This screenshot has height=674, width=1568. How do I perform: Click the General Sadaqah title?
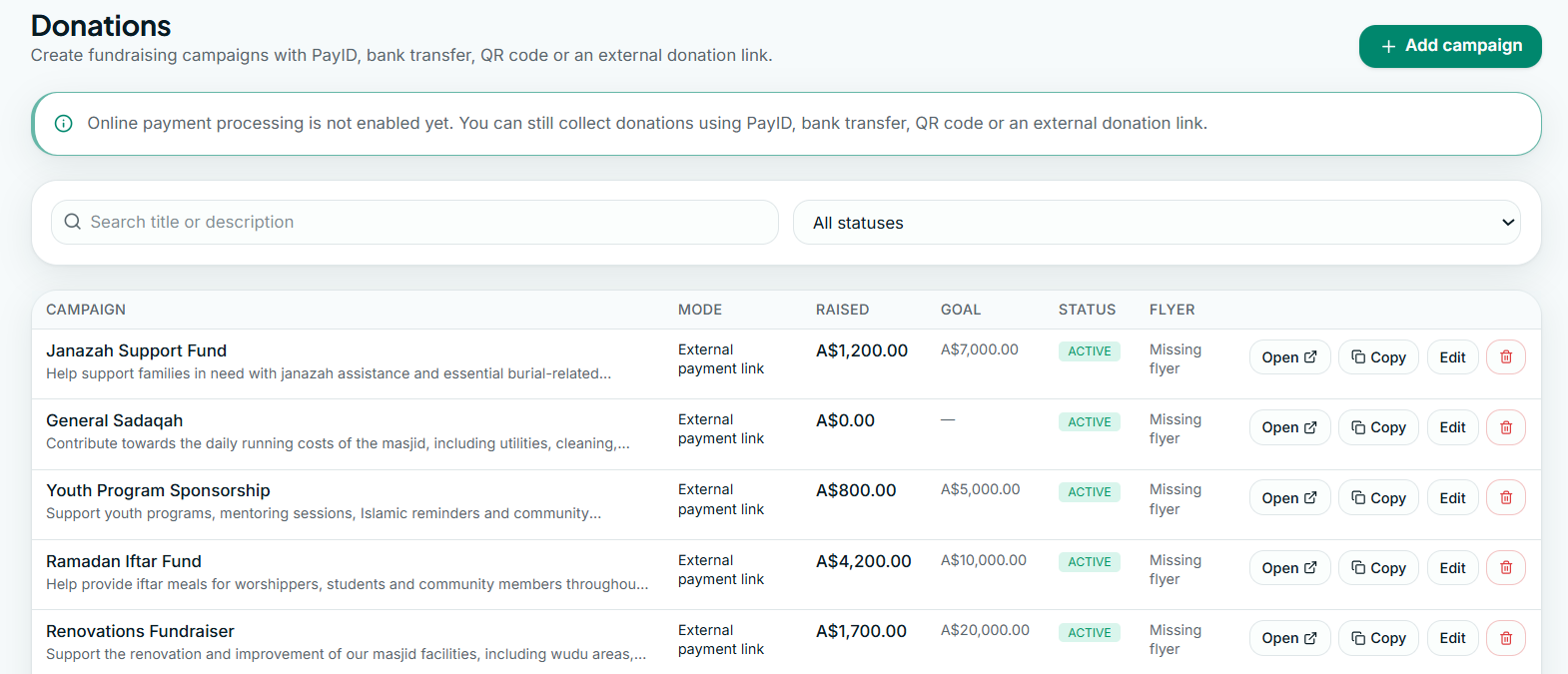pyautogui.click(x=114, y=420)
